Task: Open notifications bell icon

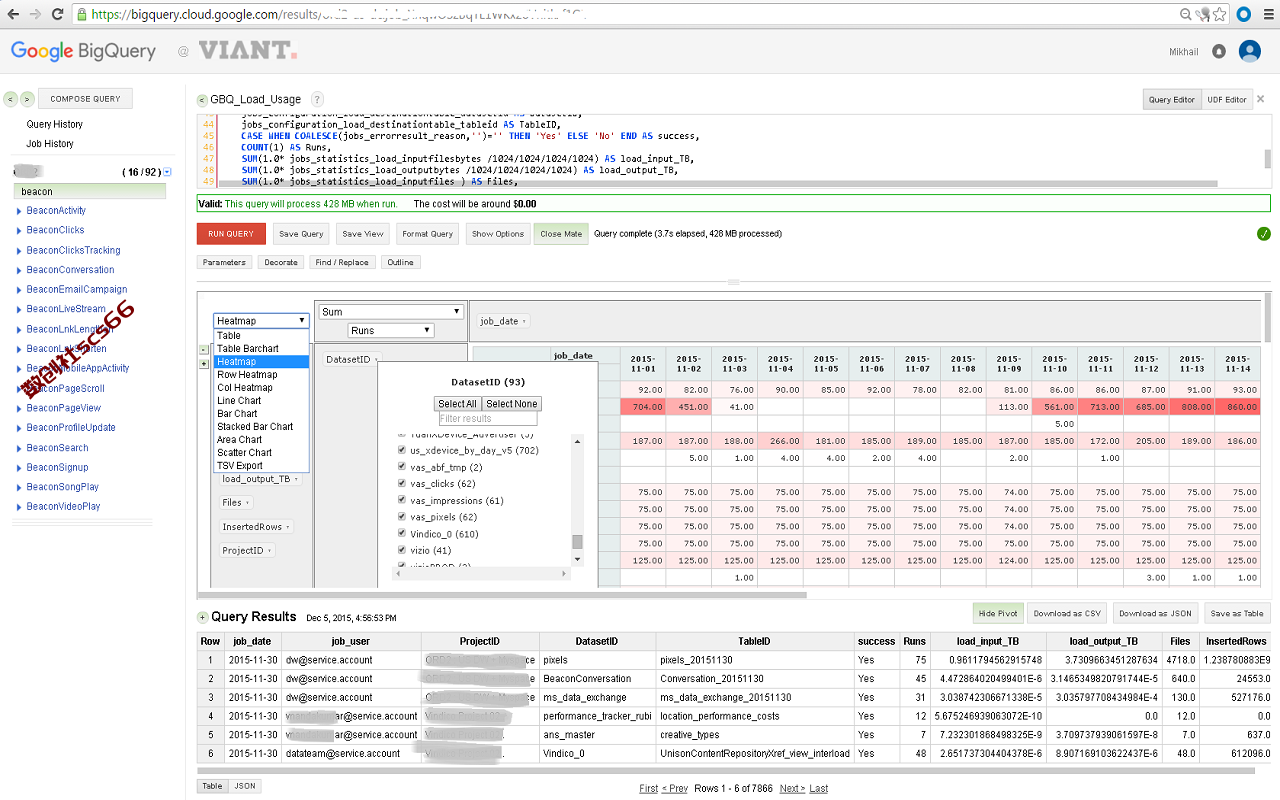Action: pyautogui.click(x=1219, y=51)
